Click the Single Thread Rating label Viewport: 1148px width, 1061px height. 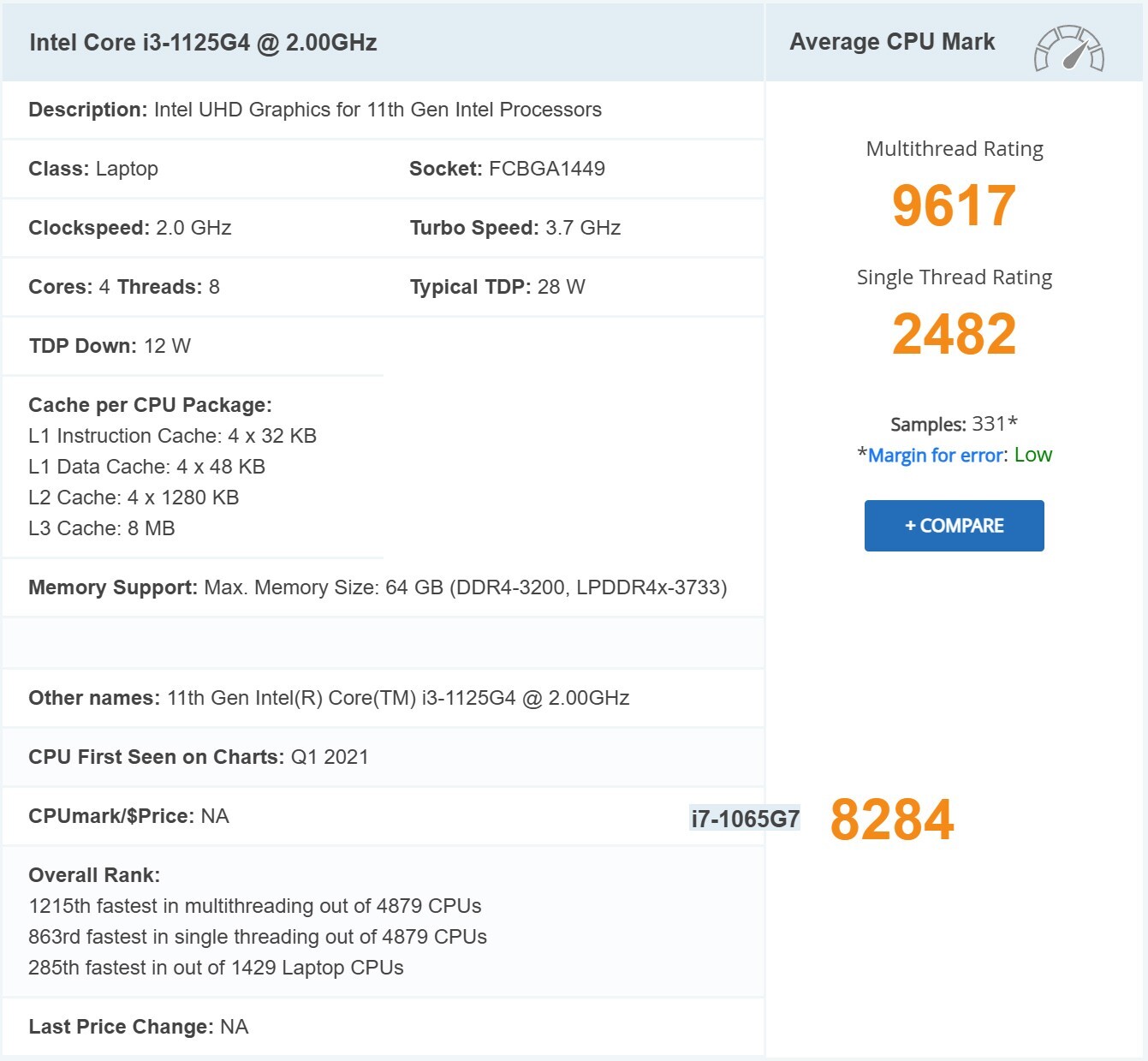tap(955, 277)
